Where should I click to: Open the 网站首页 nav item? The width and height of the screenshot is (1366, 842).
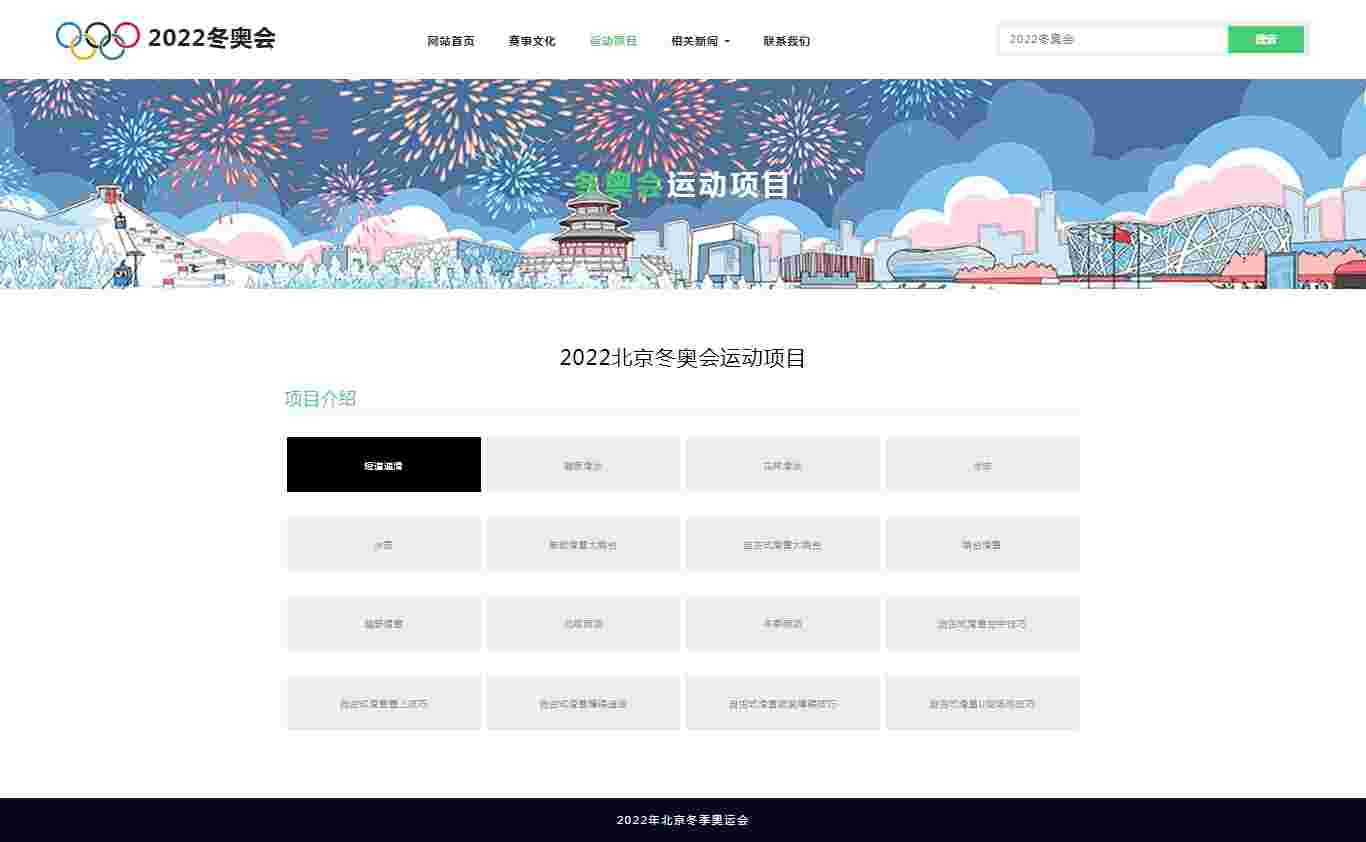451,41
